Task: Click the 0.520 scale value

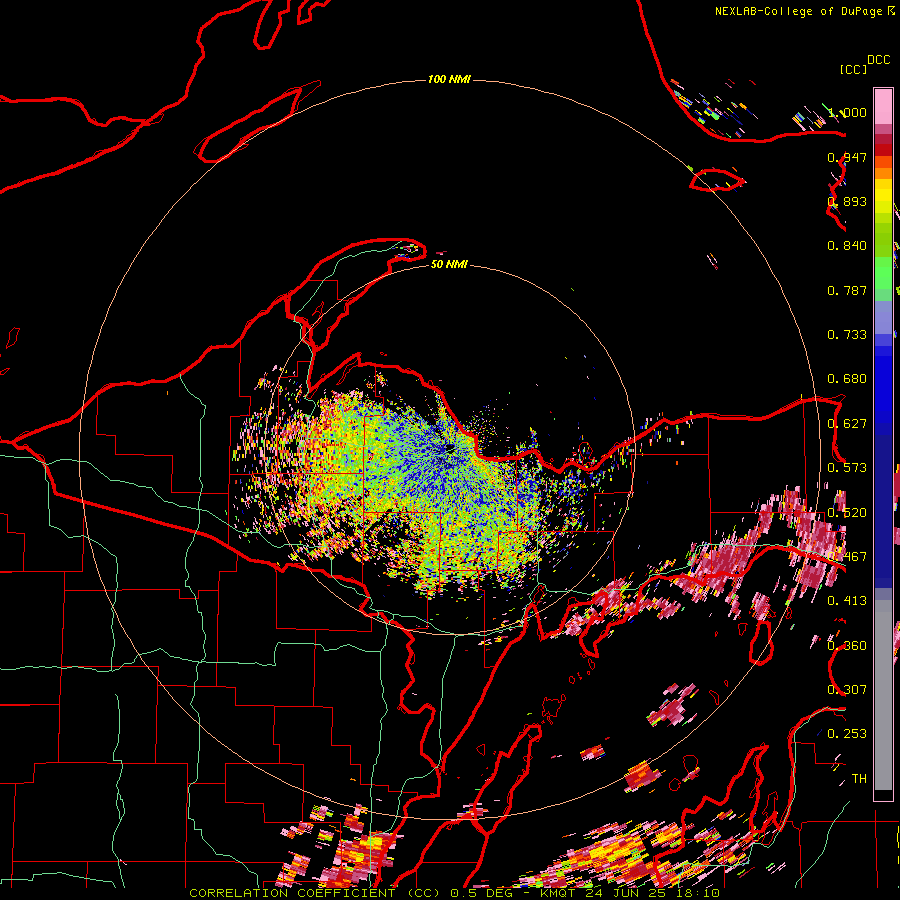Action: point(847,512)
